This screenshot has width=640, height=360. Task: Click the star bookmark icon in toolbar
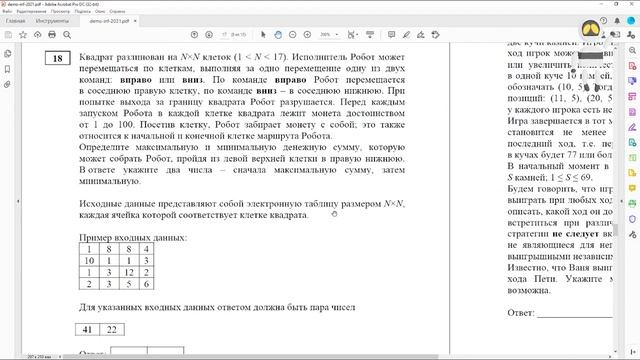click(x=23, y=35)
